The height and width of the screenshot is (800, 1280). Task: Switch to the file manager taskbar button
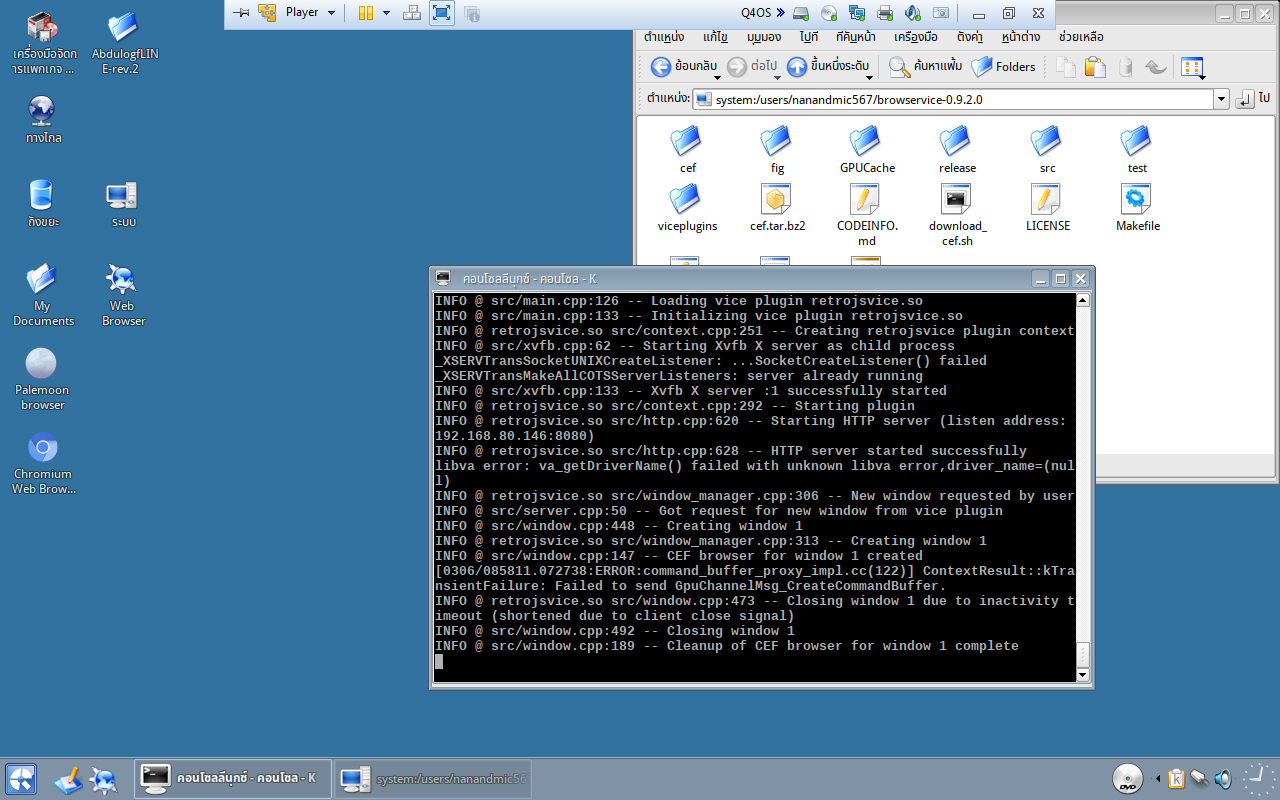click(433, 779)
